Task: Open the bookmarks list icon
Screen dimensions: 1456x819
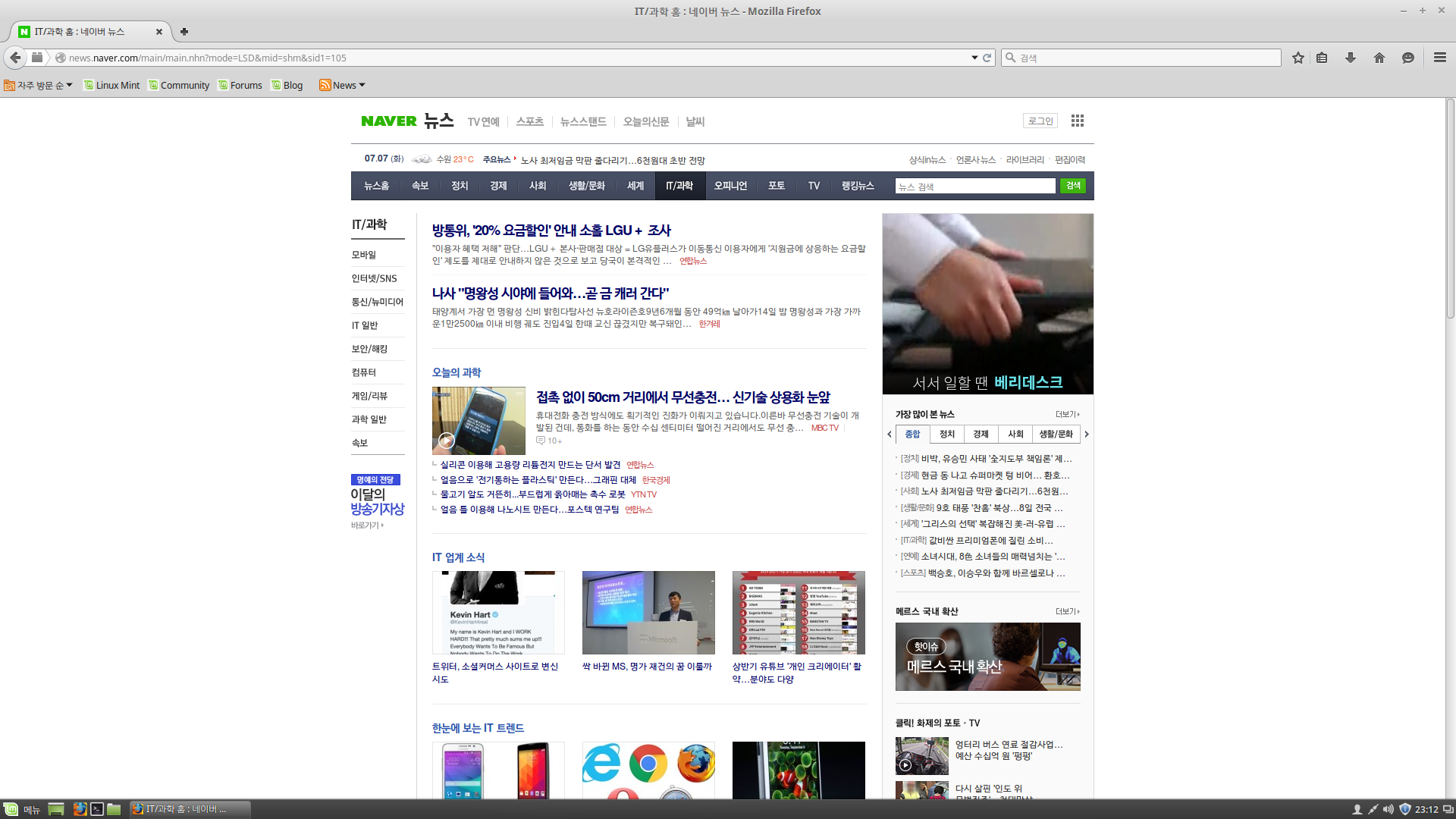Action: [1322, 58]
